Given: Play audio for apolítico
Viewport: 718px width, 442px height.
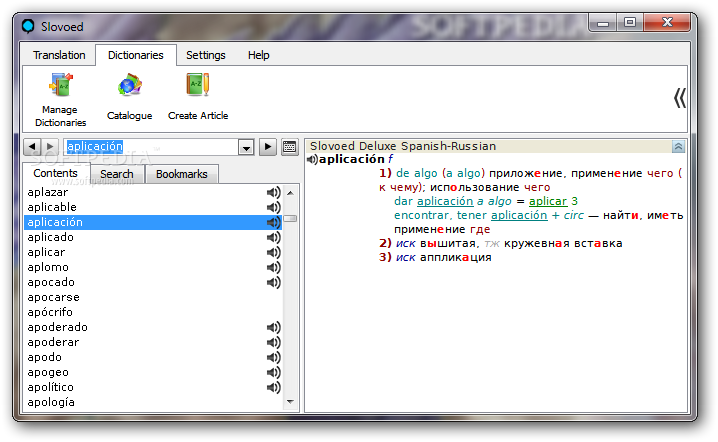Looking at the screenshot, I should [273, 387].
